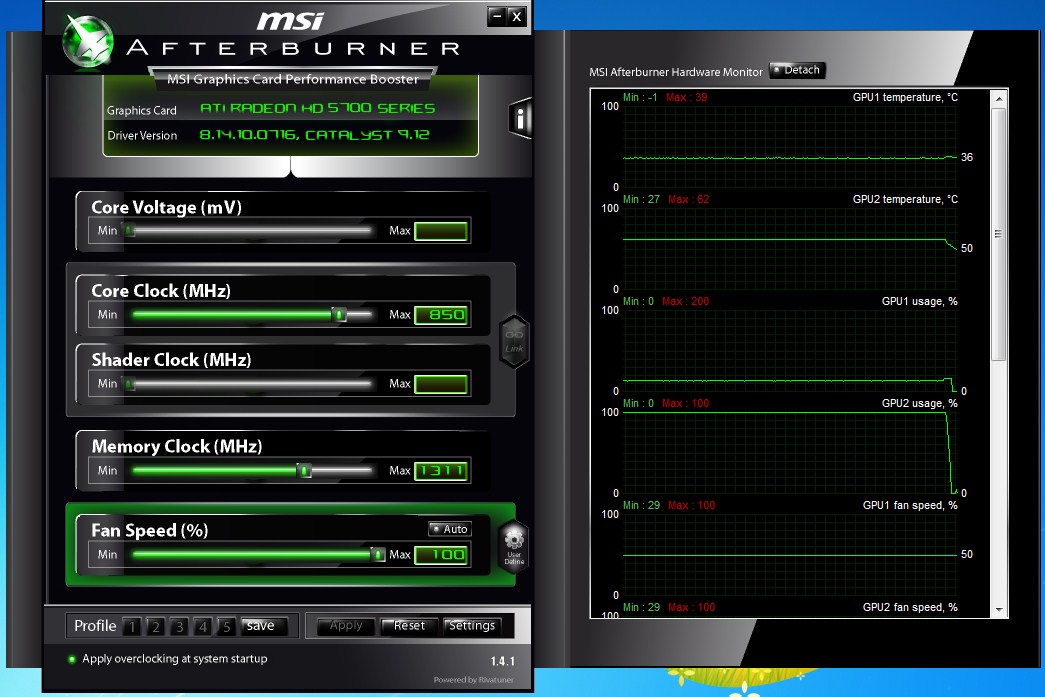The width and height of the screenshot is (1045, 697).
Task: Click the 'Powered by Rivatuner' text
Action: (x=473, y=680)
